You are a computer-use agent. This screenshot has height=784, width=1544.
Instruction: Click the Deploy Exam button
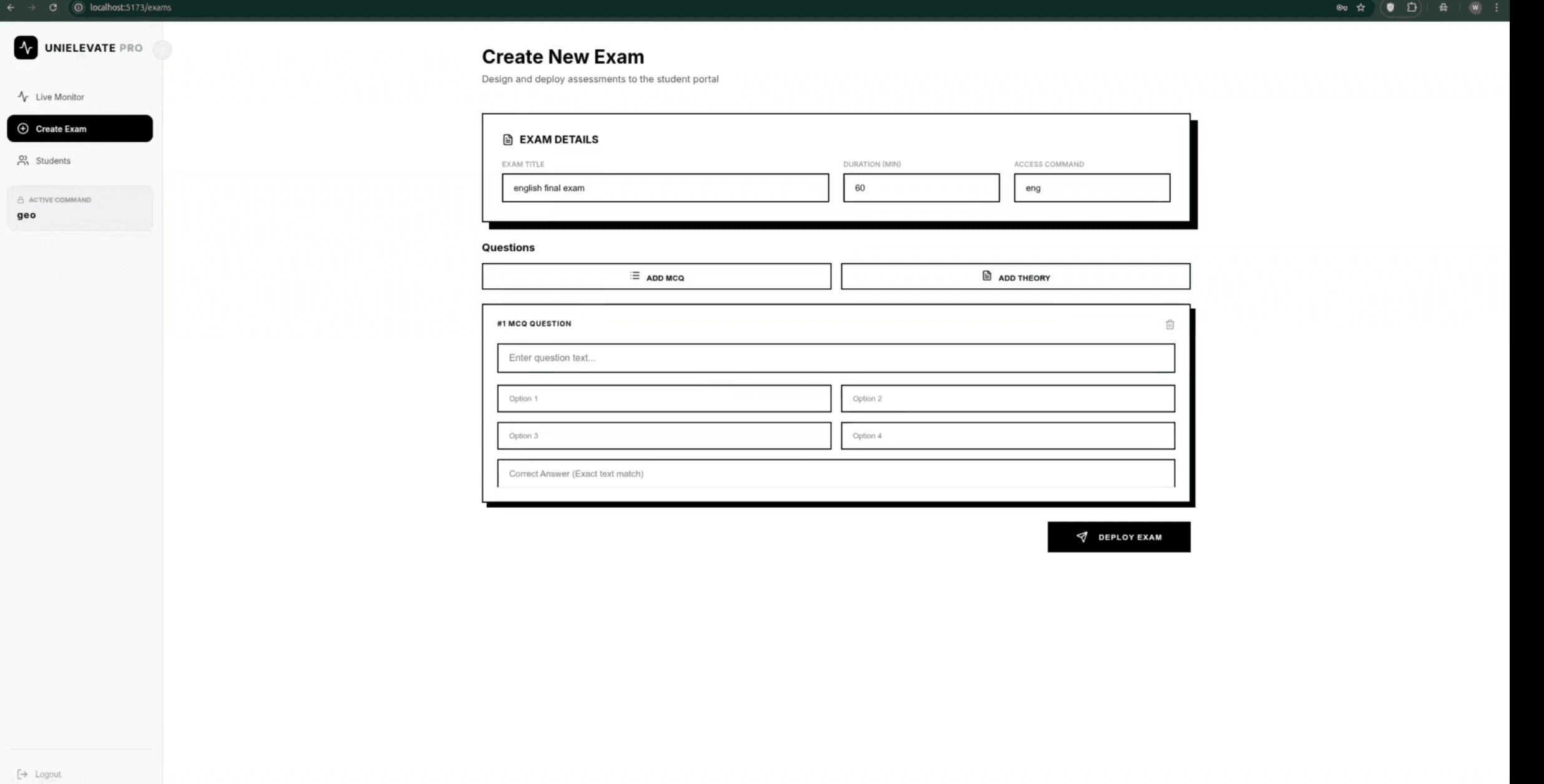[1118, 537]
